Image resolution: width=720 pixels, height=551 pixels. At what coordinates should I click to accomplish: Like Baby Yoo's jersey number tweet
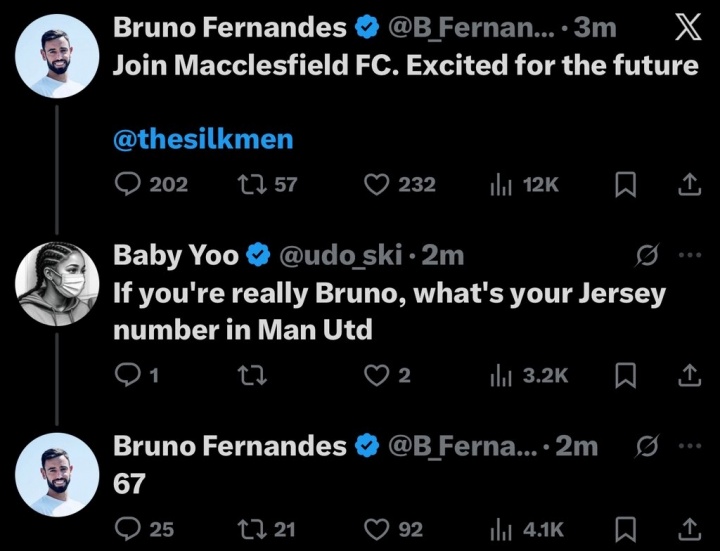[x=375, y=375]
